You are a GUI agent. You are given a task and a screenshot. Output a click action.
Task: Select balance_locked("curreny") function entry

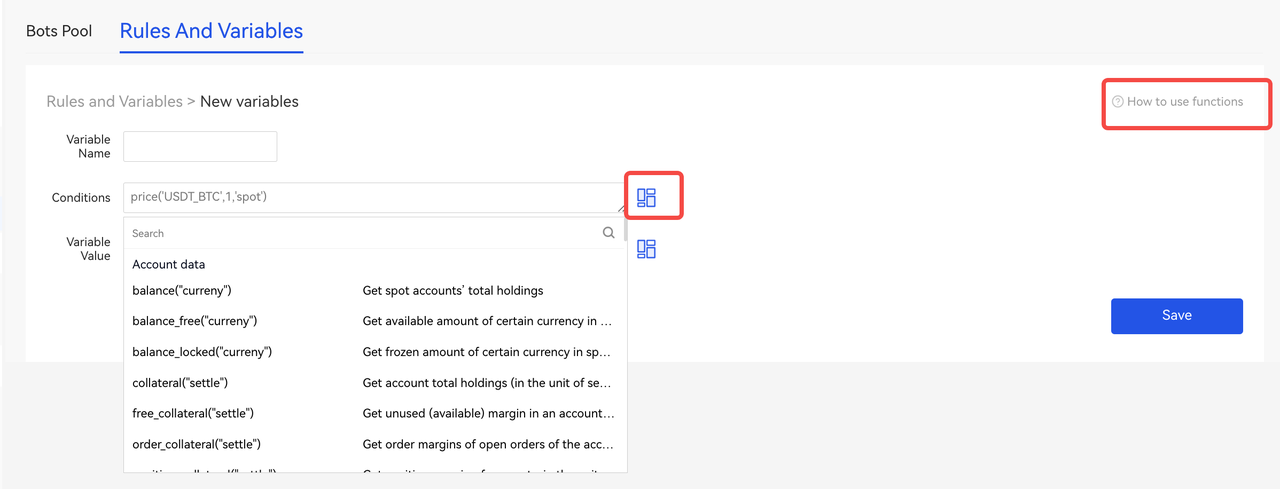pos(202,352)
